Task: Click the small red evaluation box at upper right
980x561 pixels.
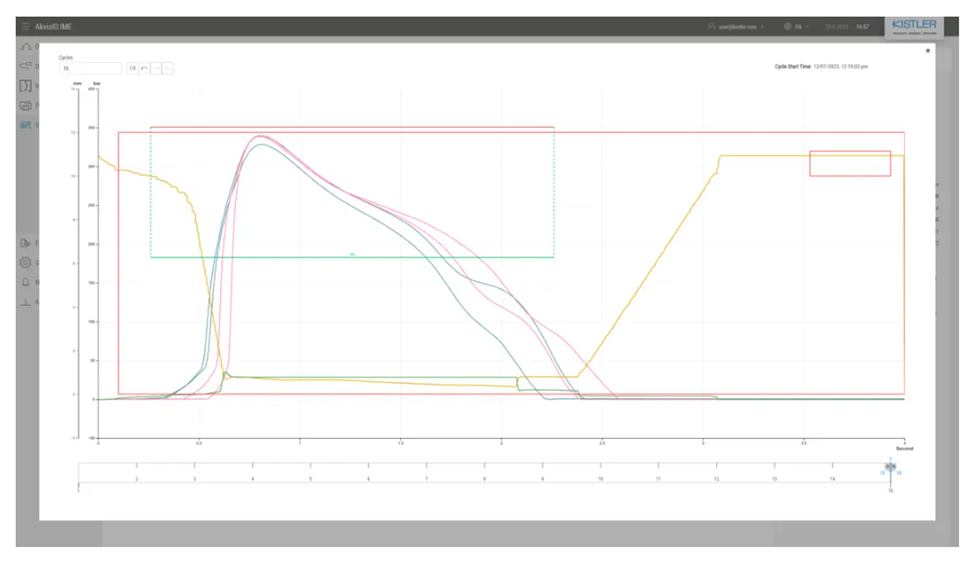Action: tap(850, 164)
